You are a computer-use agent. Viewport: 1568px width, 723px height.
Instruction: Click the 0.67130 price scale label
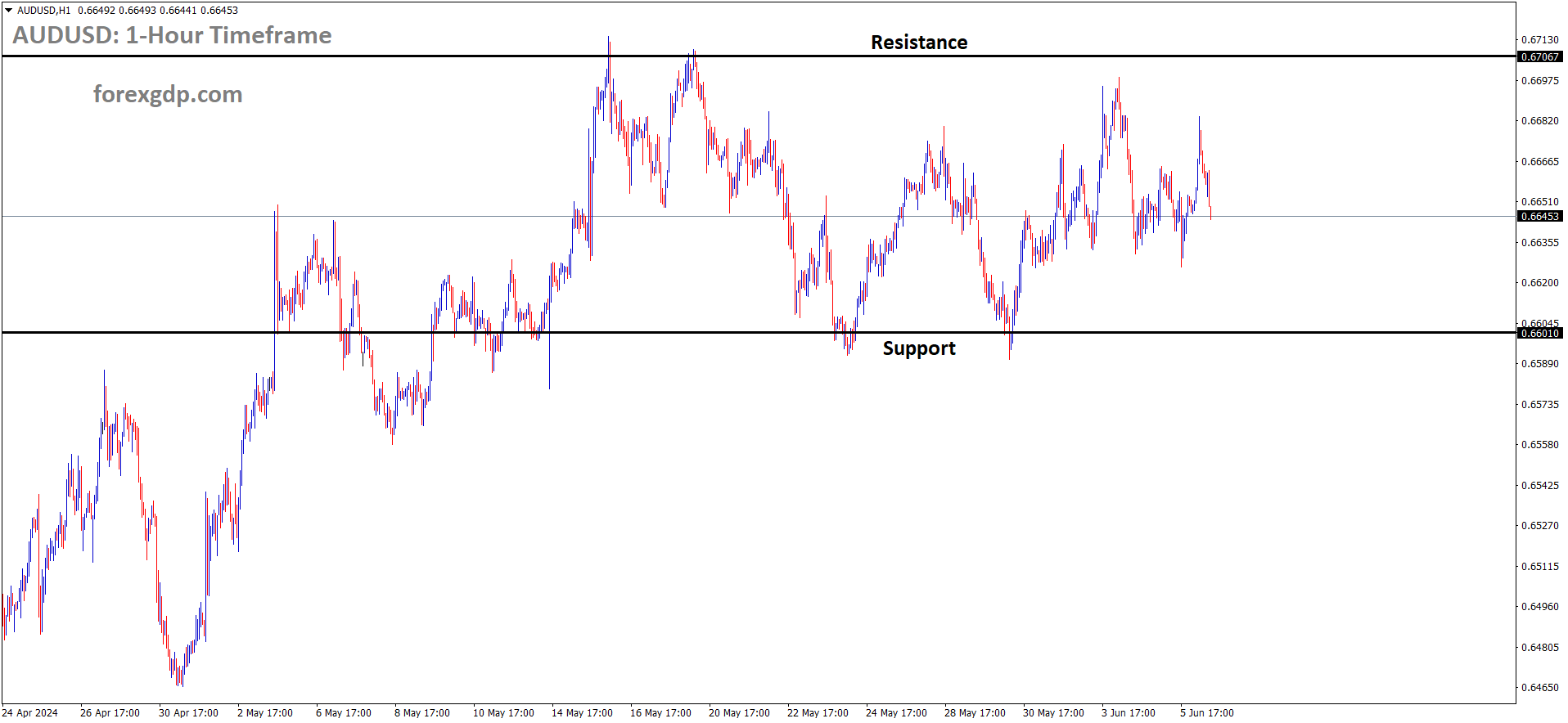tap(1539, 39)
